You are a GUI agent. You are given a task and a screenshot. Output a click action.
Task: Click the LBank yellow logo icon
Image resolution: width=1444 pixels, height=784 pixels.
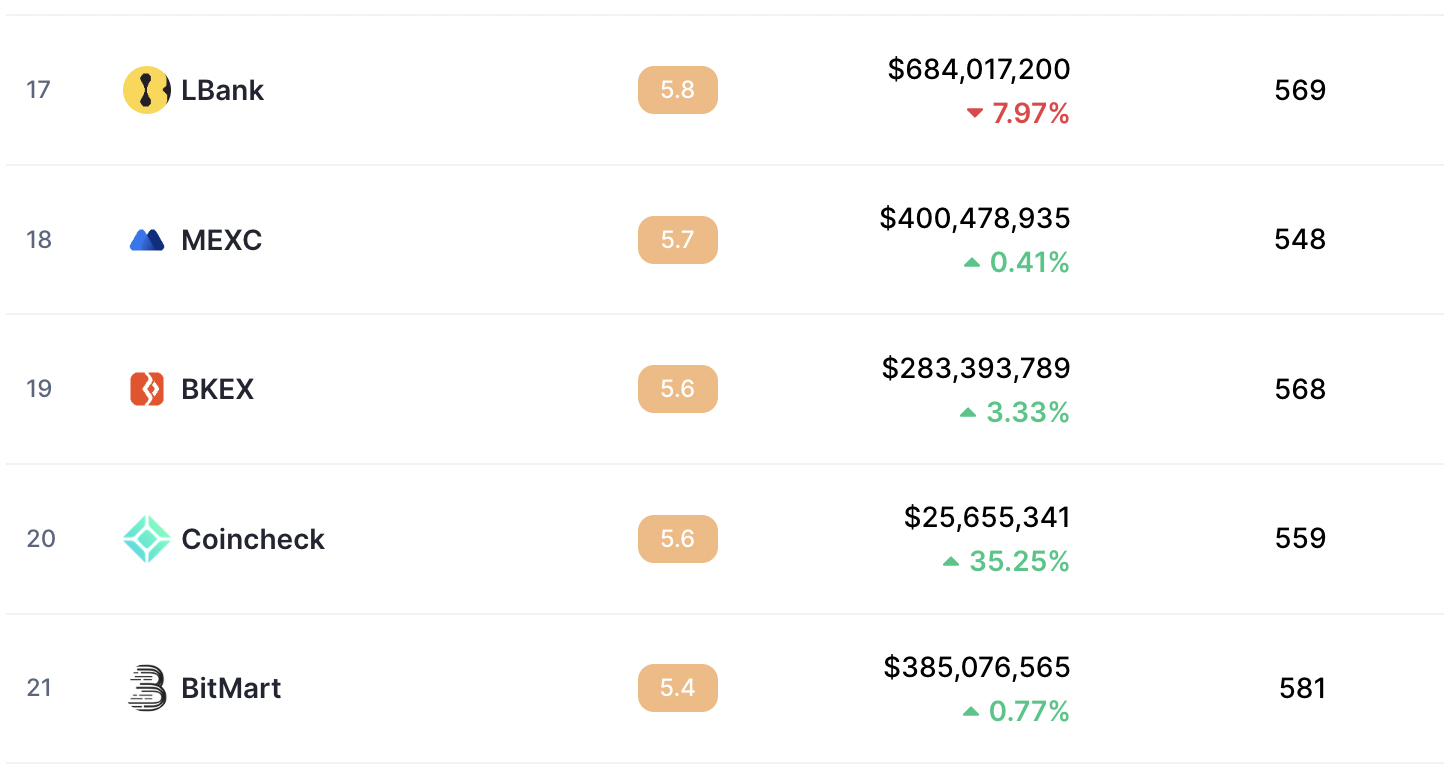click(x=147, y=90)
